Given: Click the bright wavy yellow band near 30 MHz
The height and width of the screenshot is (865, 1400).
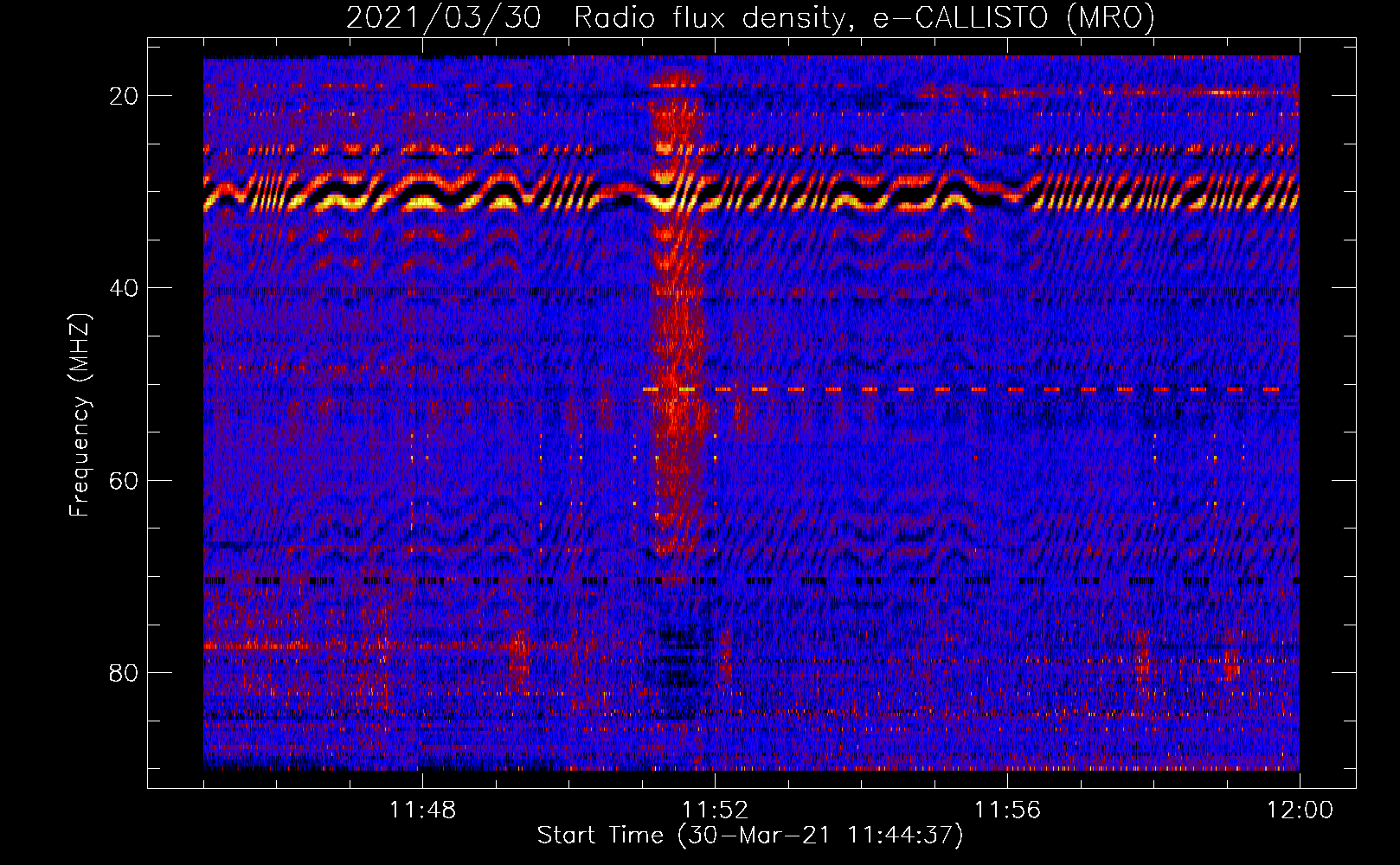Looking at the screenshot, I should point(751,192).
